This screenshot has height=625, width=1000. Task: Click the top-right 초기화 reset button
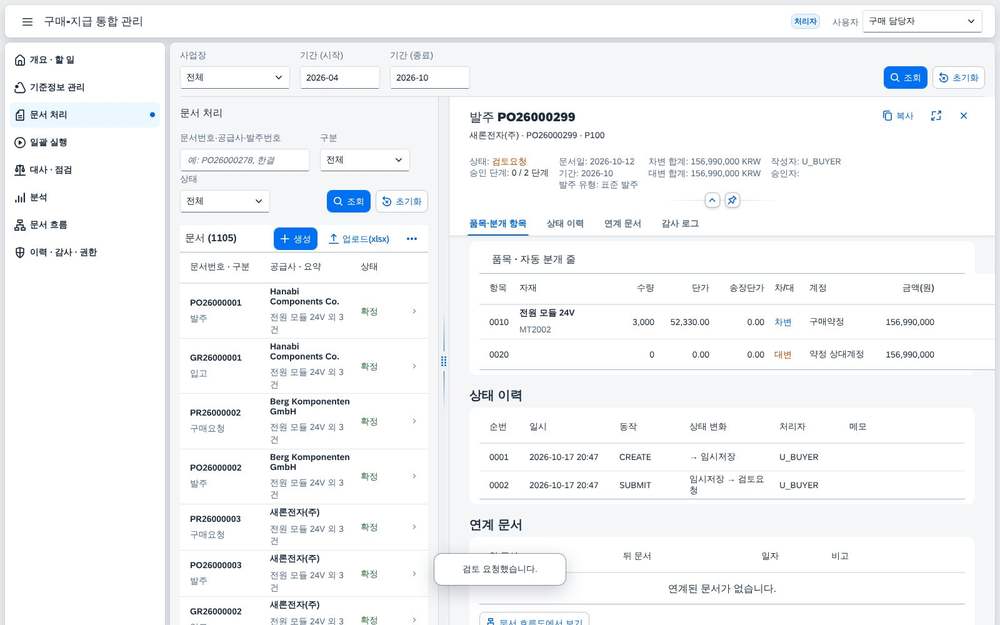(959, 78)
